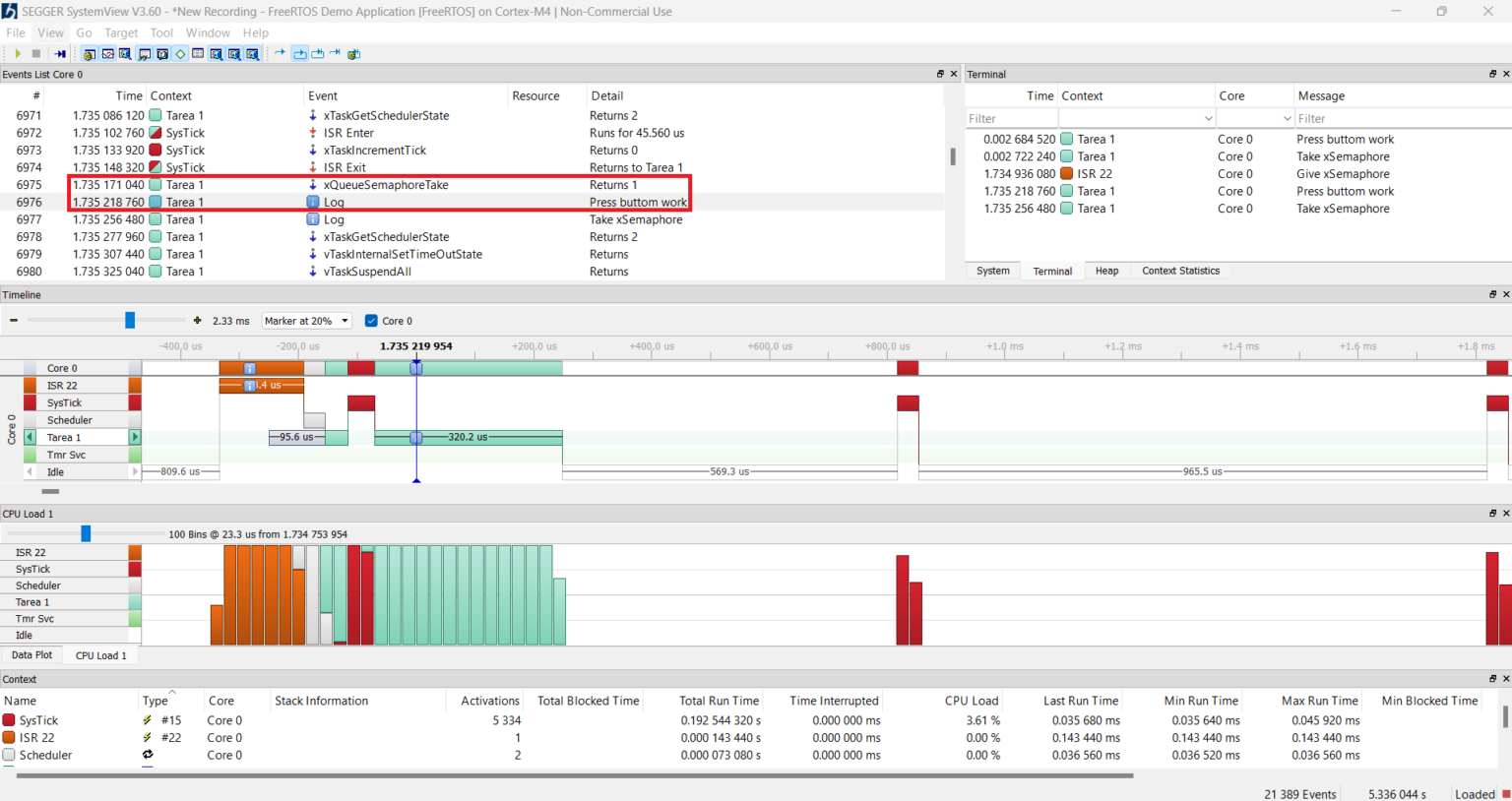Undock the Terminal panel
The image size is (1512, 801).
click(1492, 74)
